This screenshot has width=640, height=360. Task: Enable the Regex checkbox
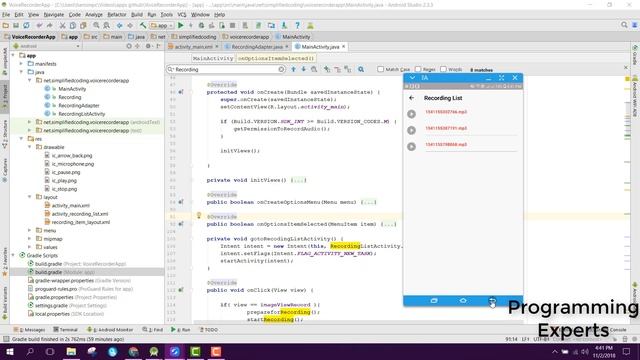point(418,69)
